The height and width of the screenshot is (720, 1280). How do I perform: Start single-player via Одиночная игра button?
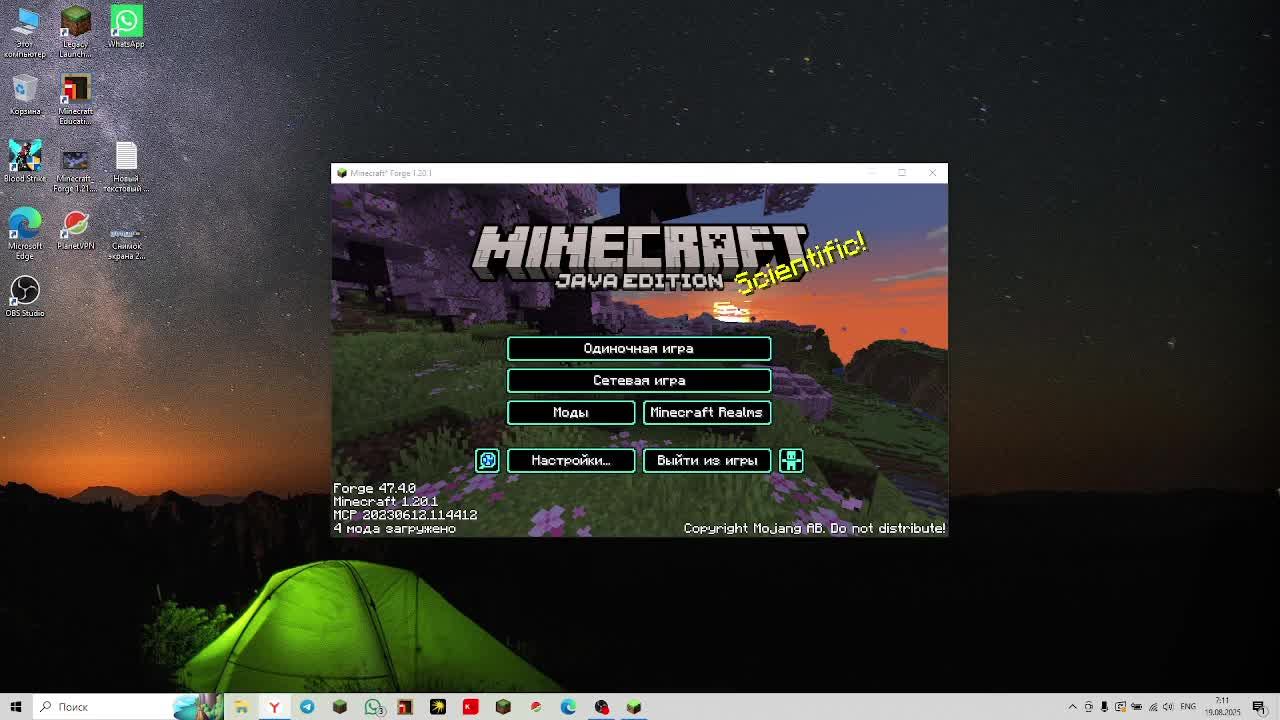coord(639,348)
